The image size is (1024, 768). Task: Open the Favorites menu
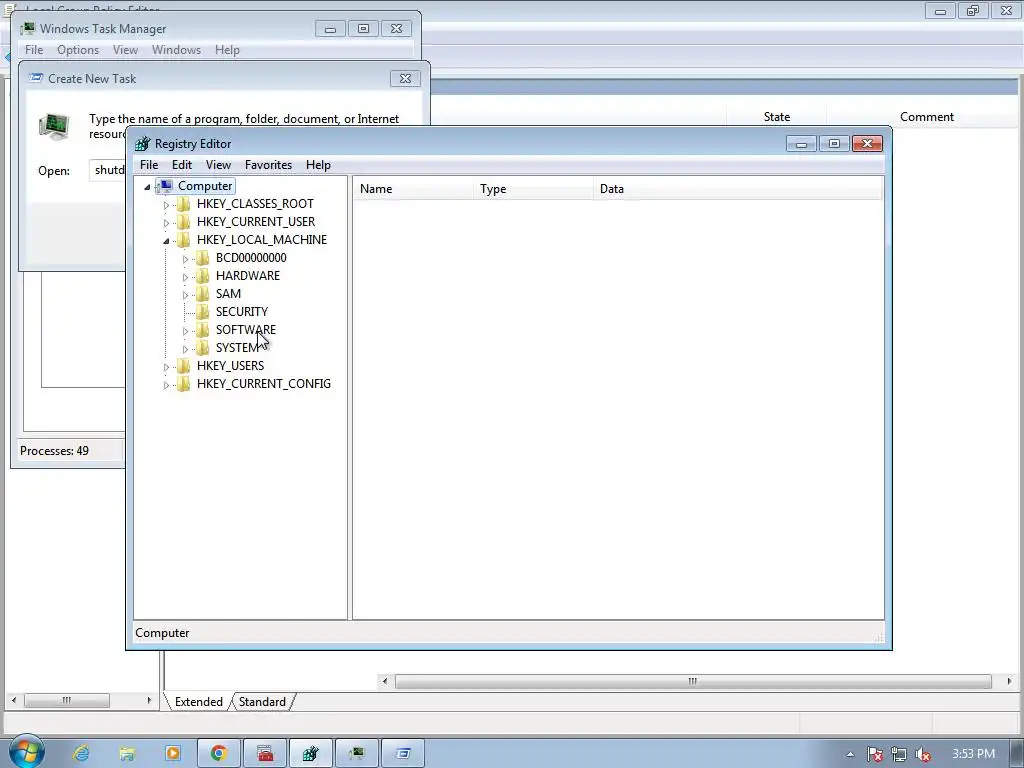coord(268,165)
